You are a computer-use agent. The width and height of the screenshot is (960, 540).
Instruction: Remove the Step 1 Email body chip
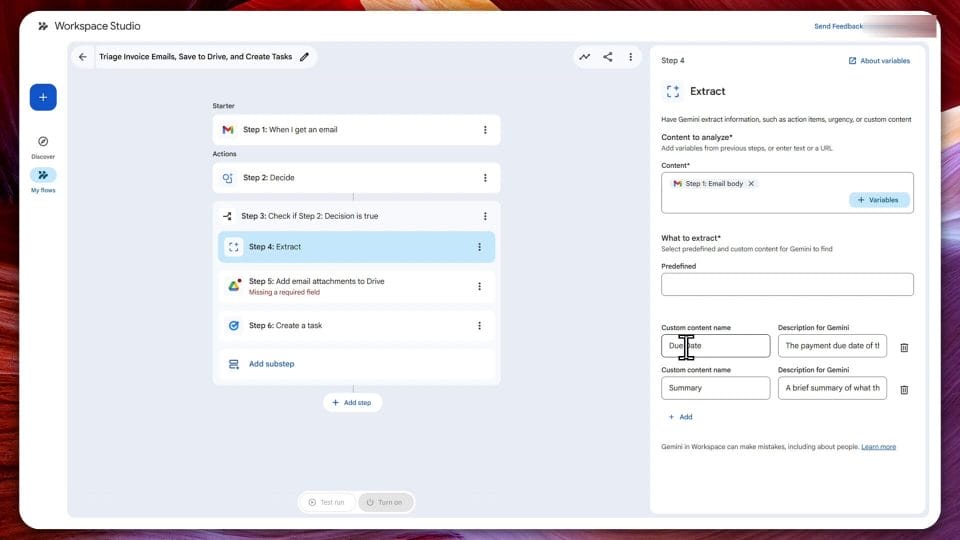coord(751,184)
